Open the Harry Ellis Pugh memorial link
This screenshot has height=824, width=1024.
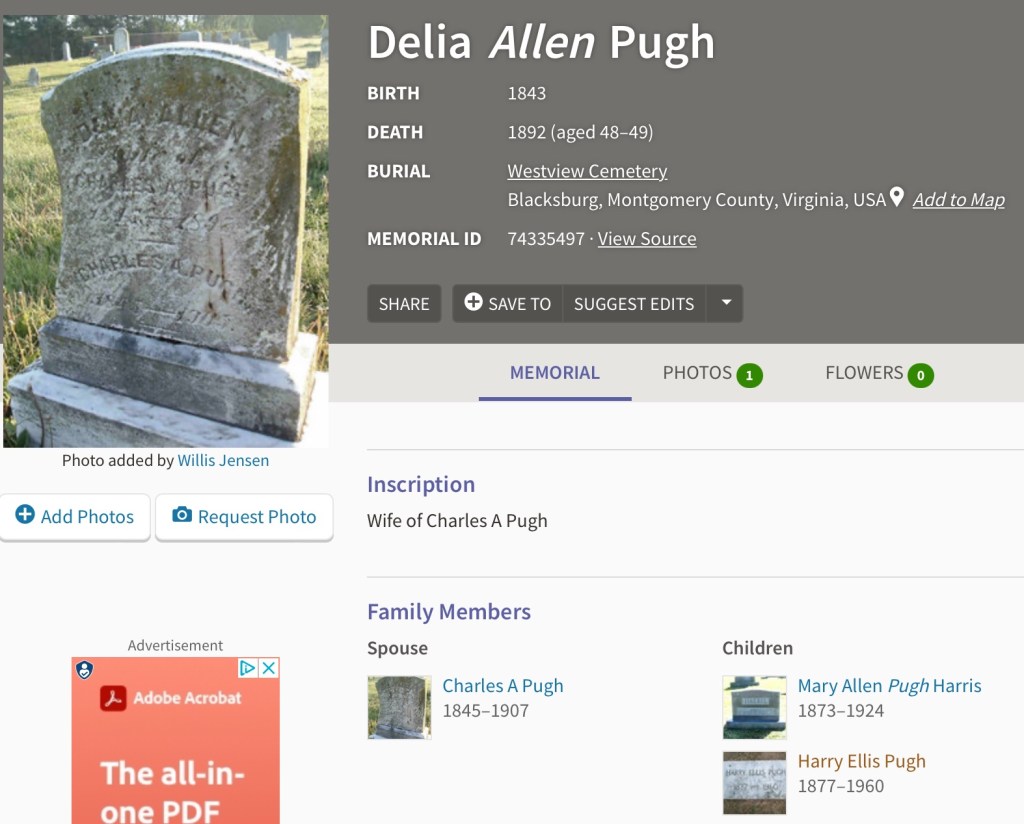[861, 761]
